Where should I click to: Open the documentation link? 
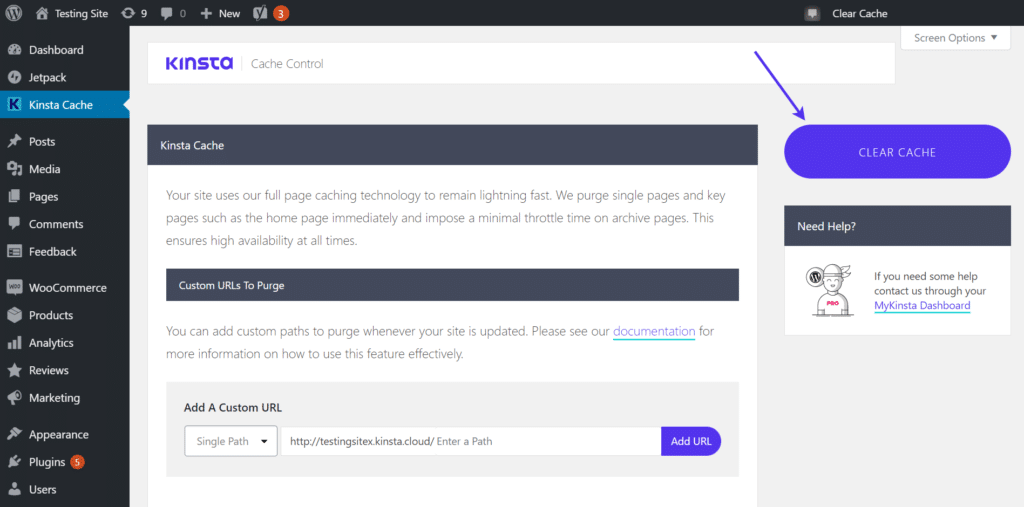click(x=654, y=331)
